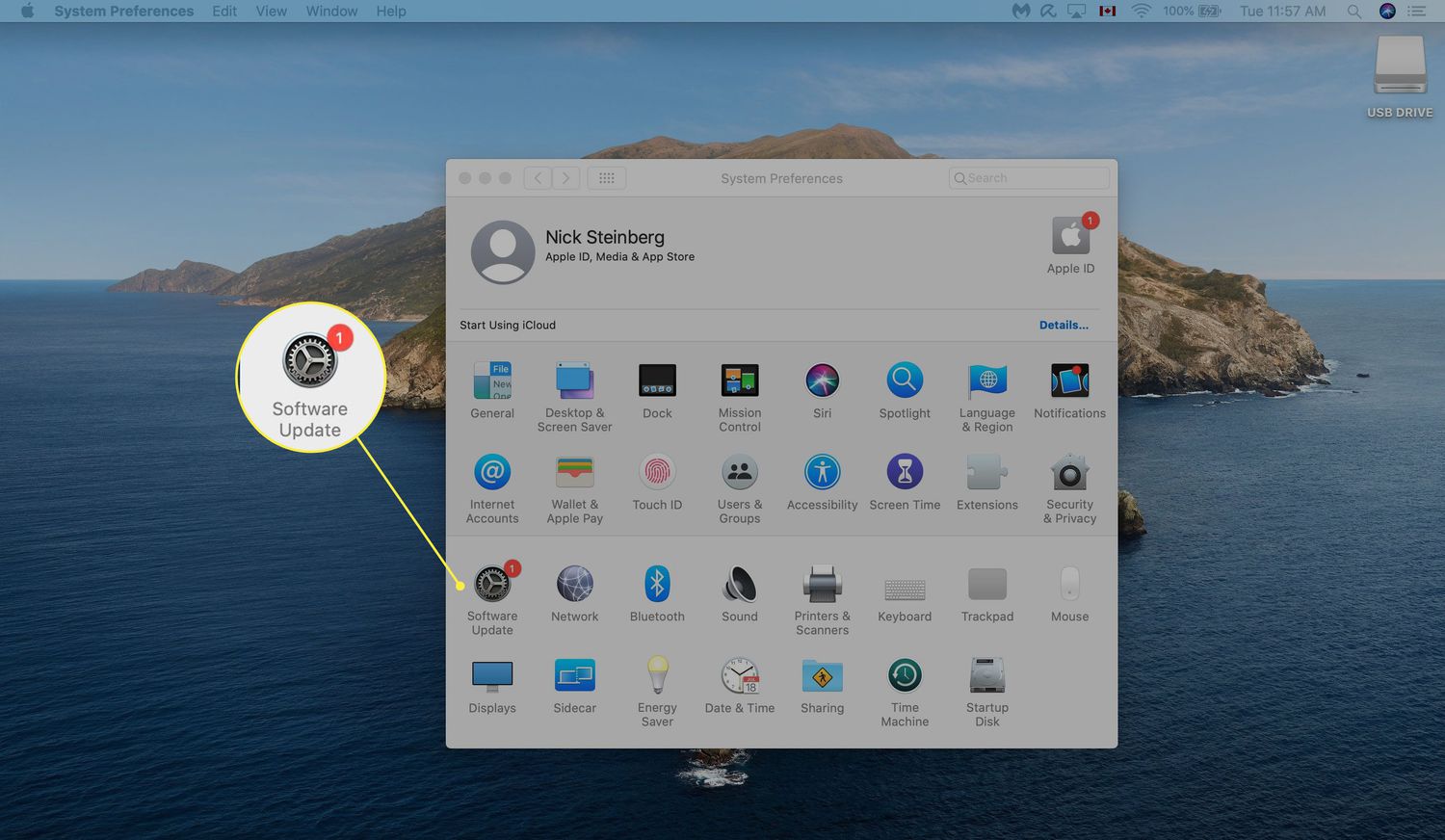Open Printers & Scanners pane
Viewport: 1445px width, 840px height.
822,584
